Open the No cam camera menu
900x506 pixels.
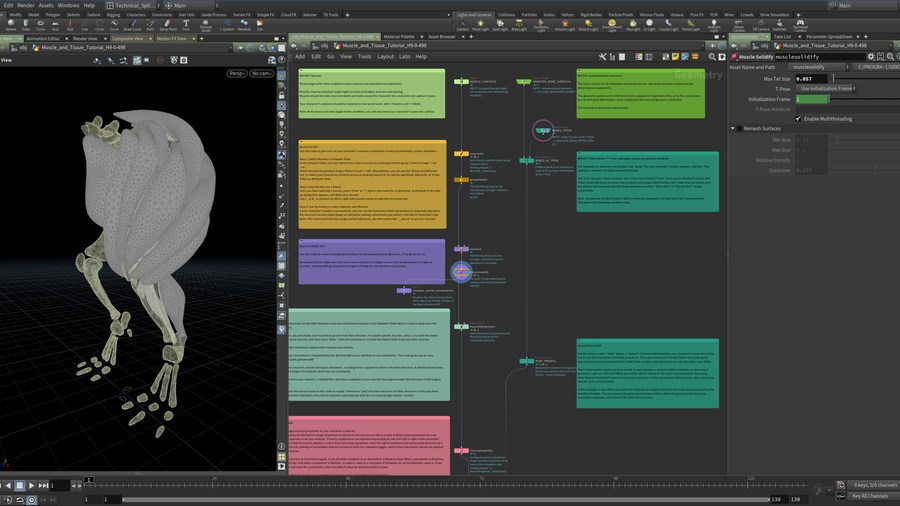[x=262, y=73]
